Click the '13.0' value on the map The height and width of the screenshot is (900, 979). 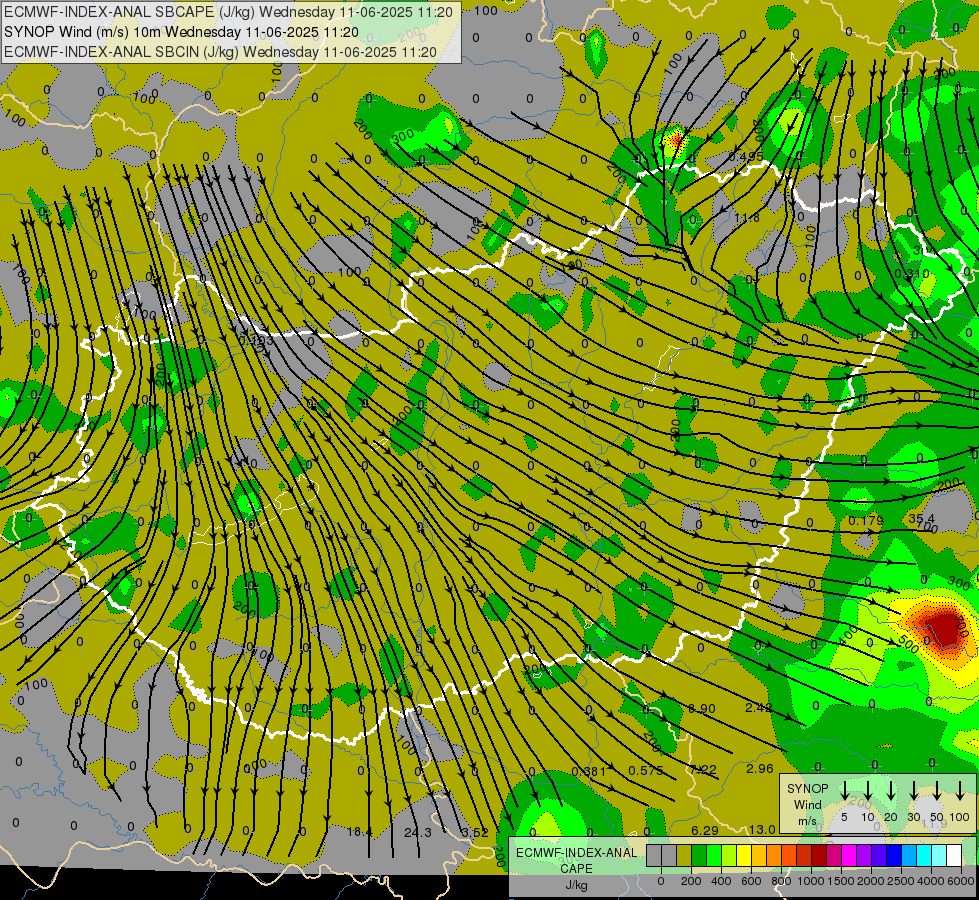(762, 829)
